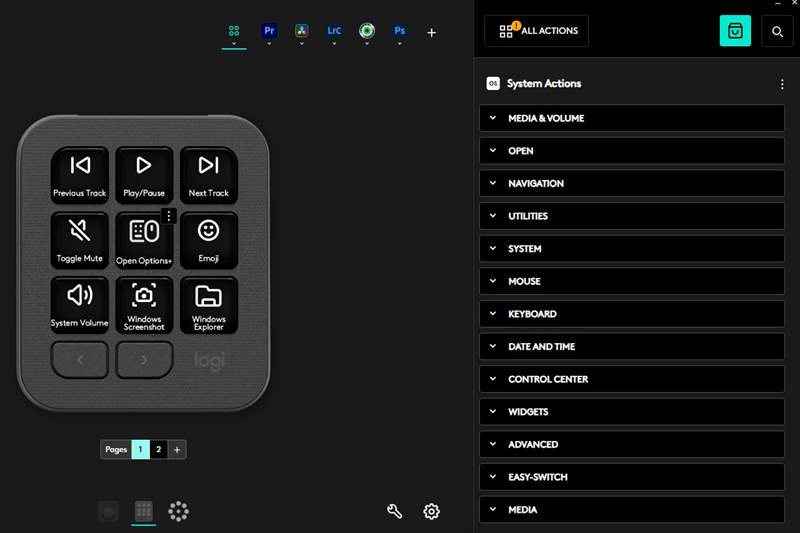Image resolution: width=800 pixels, height=533 pixels.
Task: Switch to the Lightroom Classic profile
Action: [334, 31]
